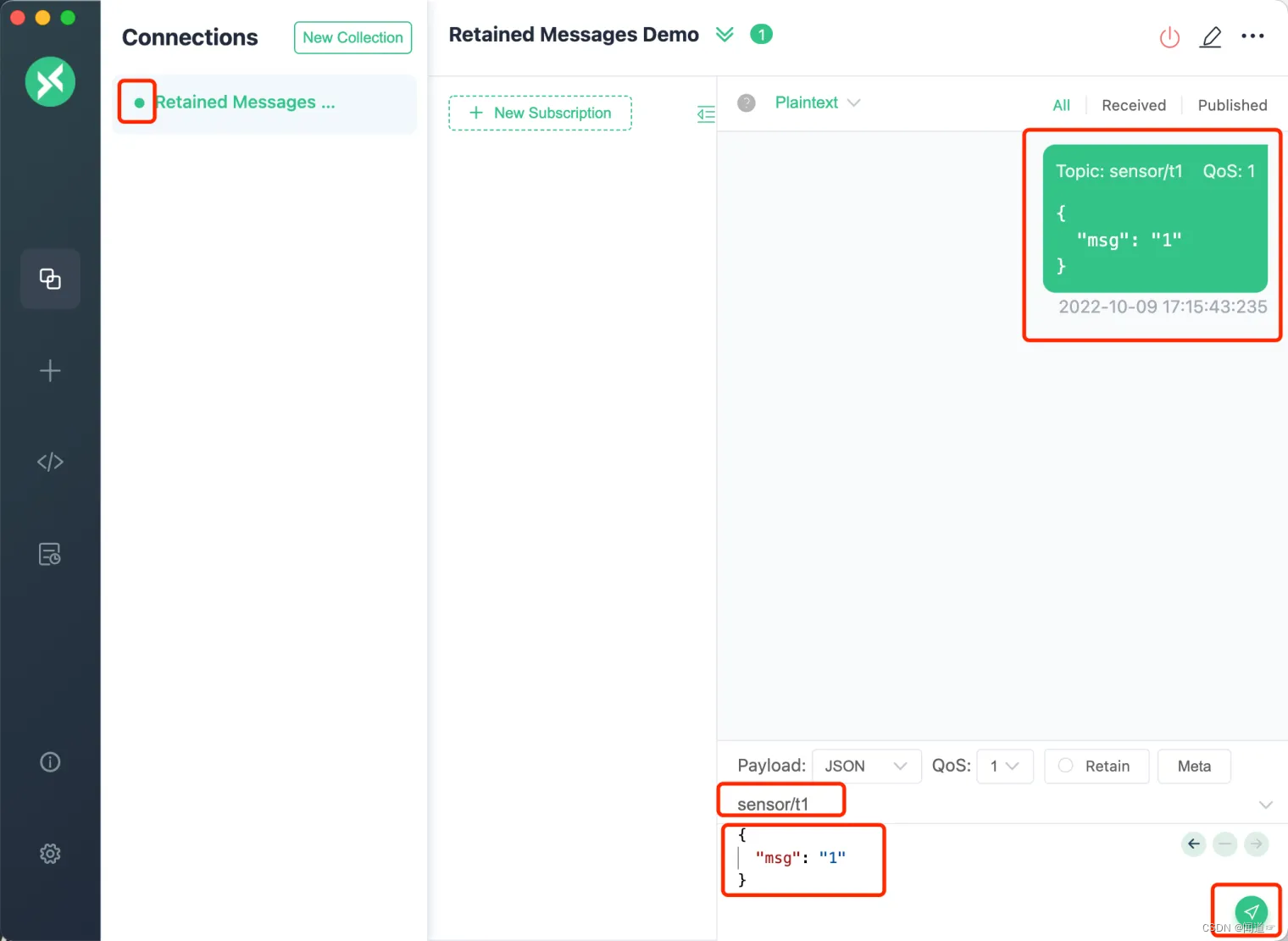This screenshot has height=941, width=1288.
Task: Open the Script editor sidebar icon
Action: point(50,462)
